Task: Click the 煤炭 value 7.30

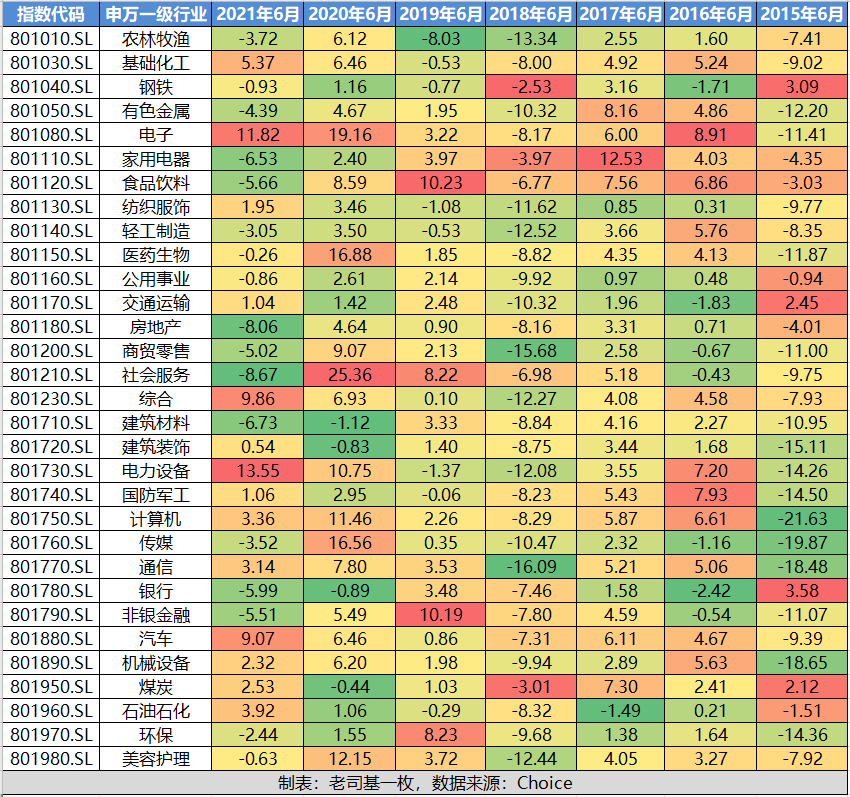Action: click(x=621, y=687)
